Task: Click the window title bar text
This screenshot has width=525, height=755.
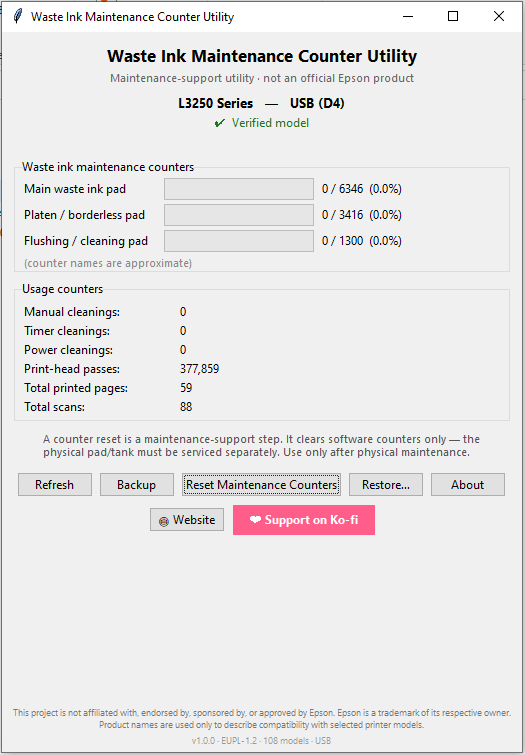Action: 132,16
